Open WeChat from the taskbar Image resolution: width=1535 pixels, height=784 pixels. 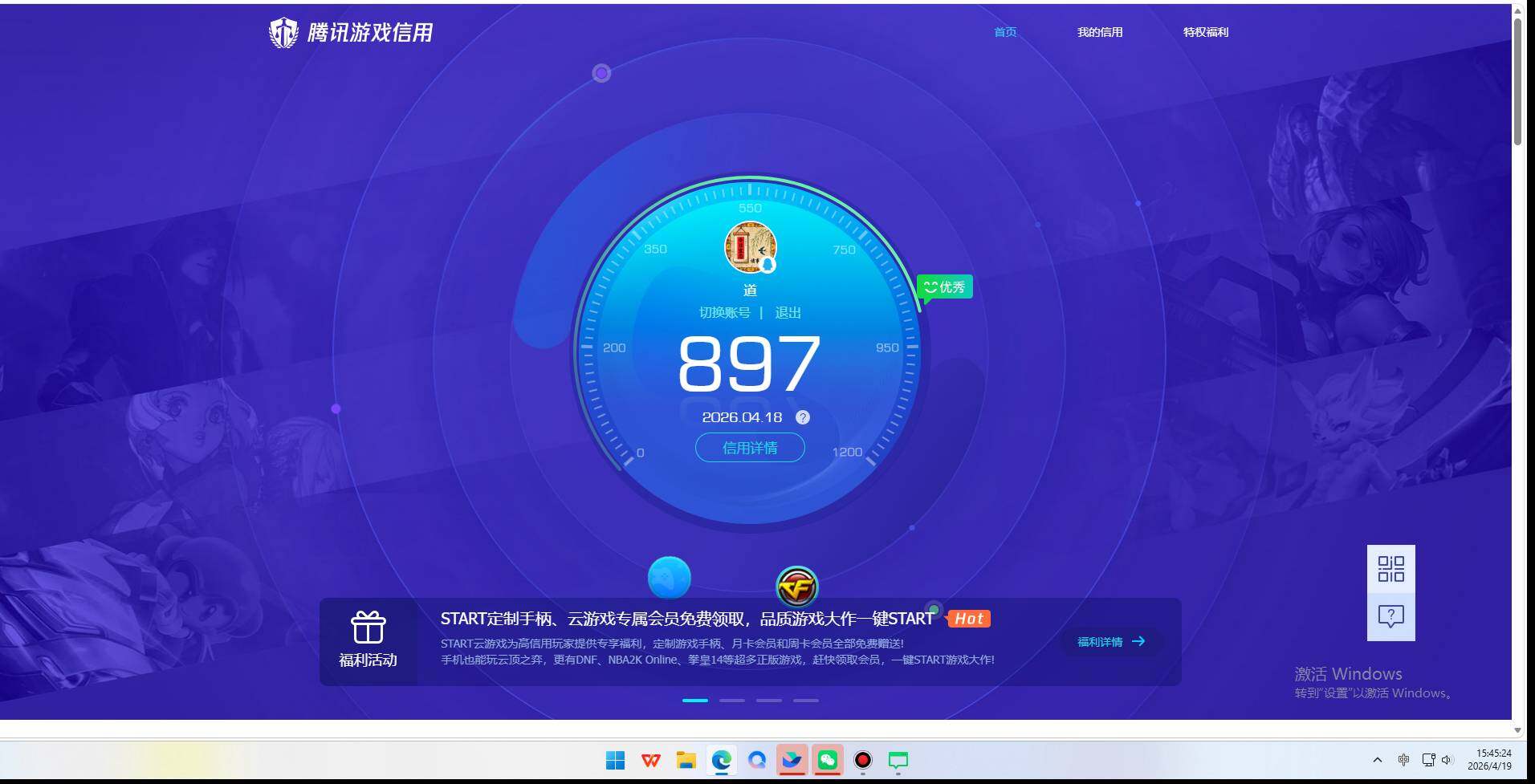(x=827, y=760)
